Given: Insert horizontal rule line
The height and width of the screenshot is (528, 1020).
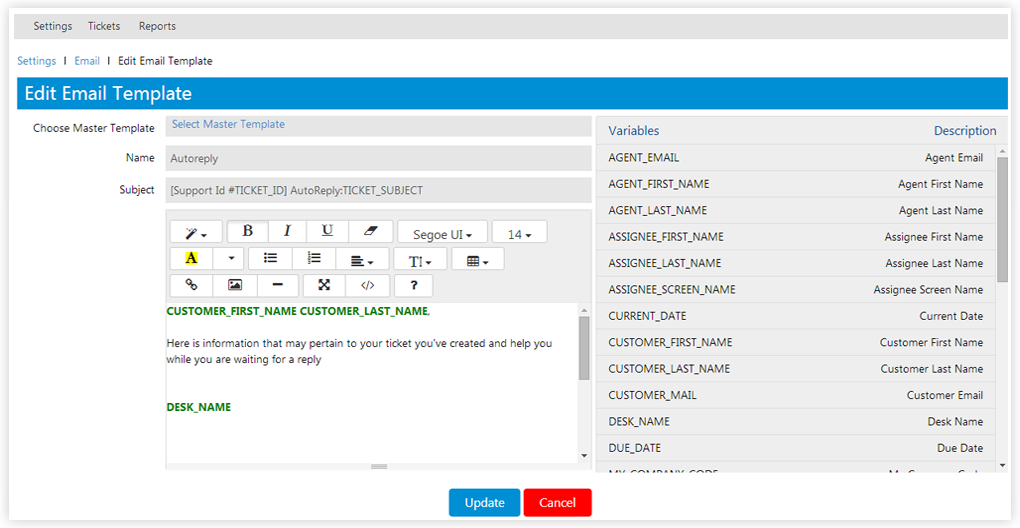Looking at the screenshot, I should [278, 285].
